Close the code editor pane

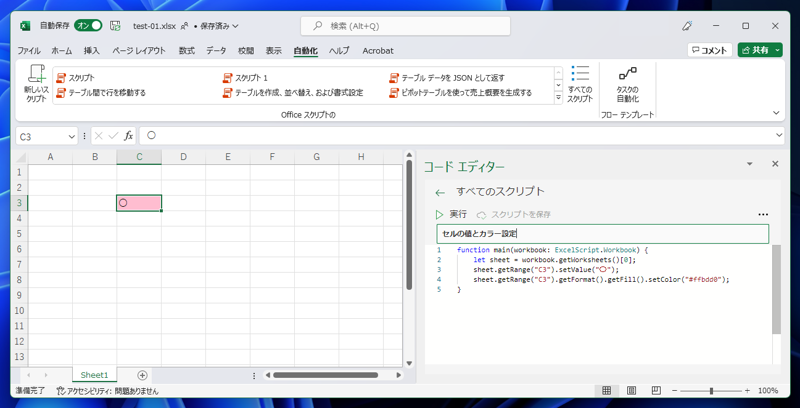[775, 164]
